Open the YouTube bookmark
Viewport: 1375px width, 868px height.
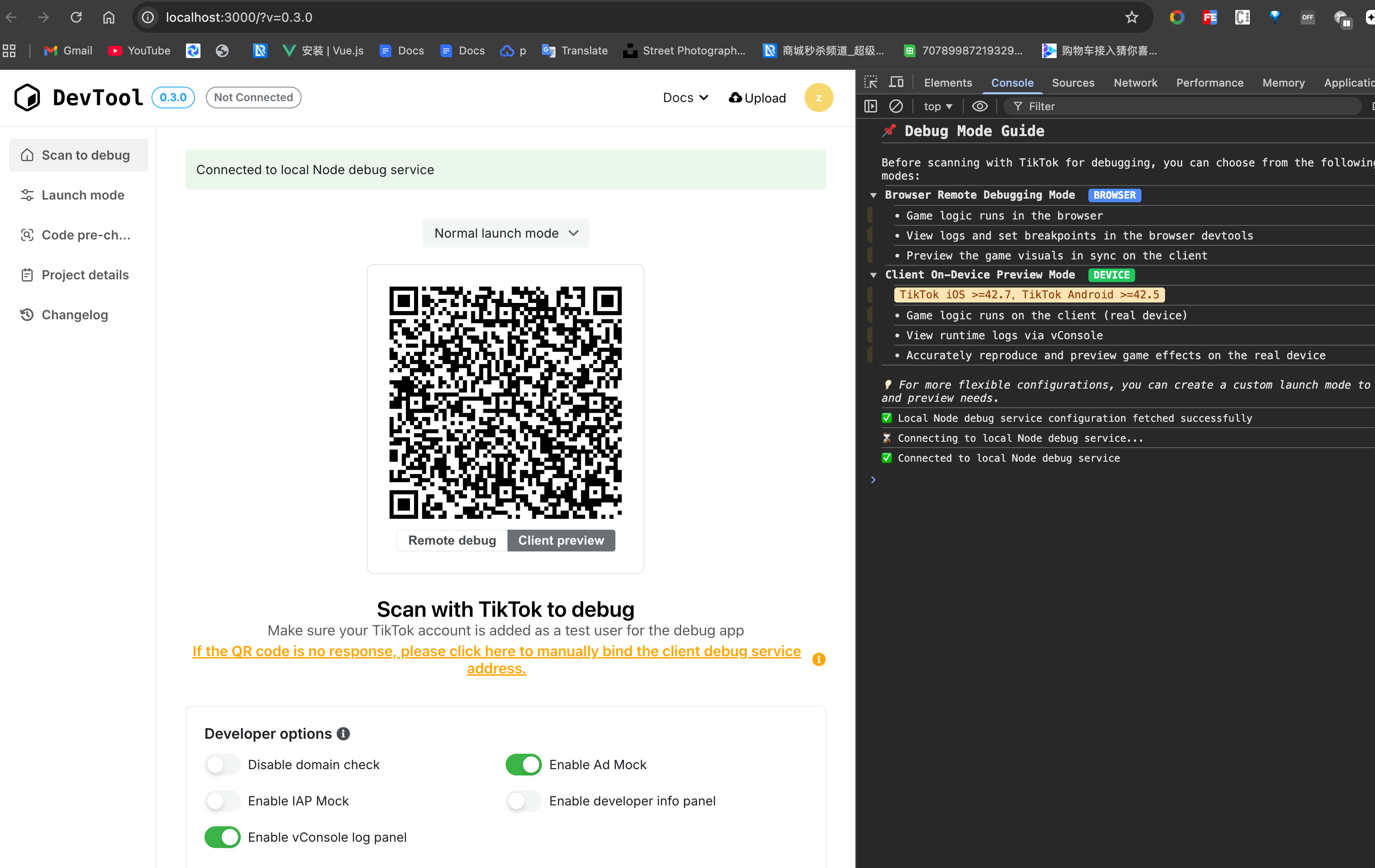pyautogui.click(x=139, y=50)
